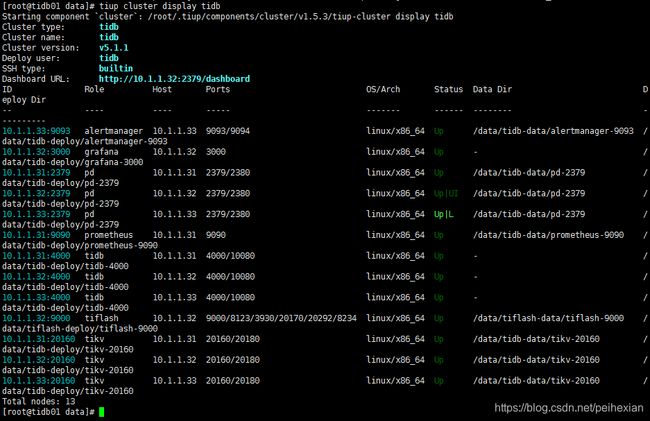The width and height of the screenshot is (650, 421).
Task: Click the Ports column header
Action: point(218,89)
